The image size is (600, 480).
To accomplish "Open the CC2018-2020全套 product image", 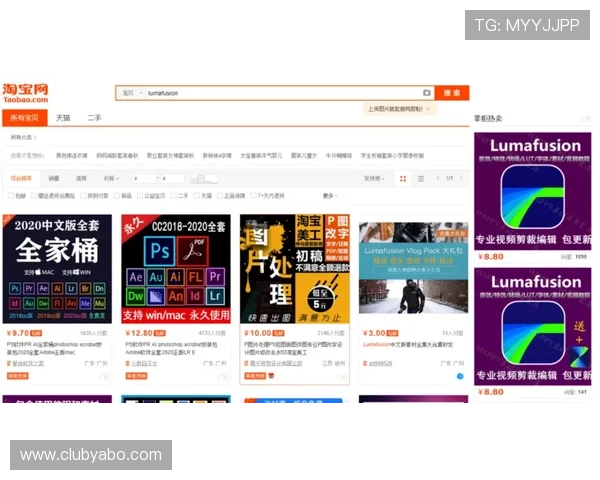I will (x=176, y=269).
